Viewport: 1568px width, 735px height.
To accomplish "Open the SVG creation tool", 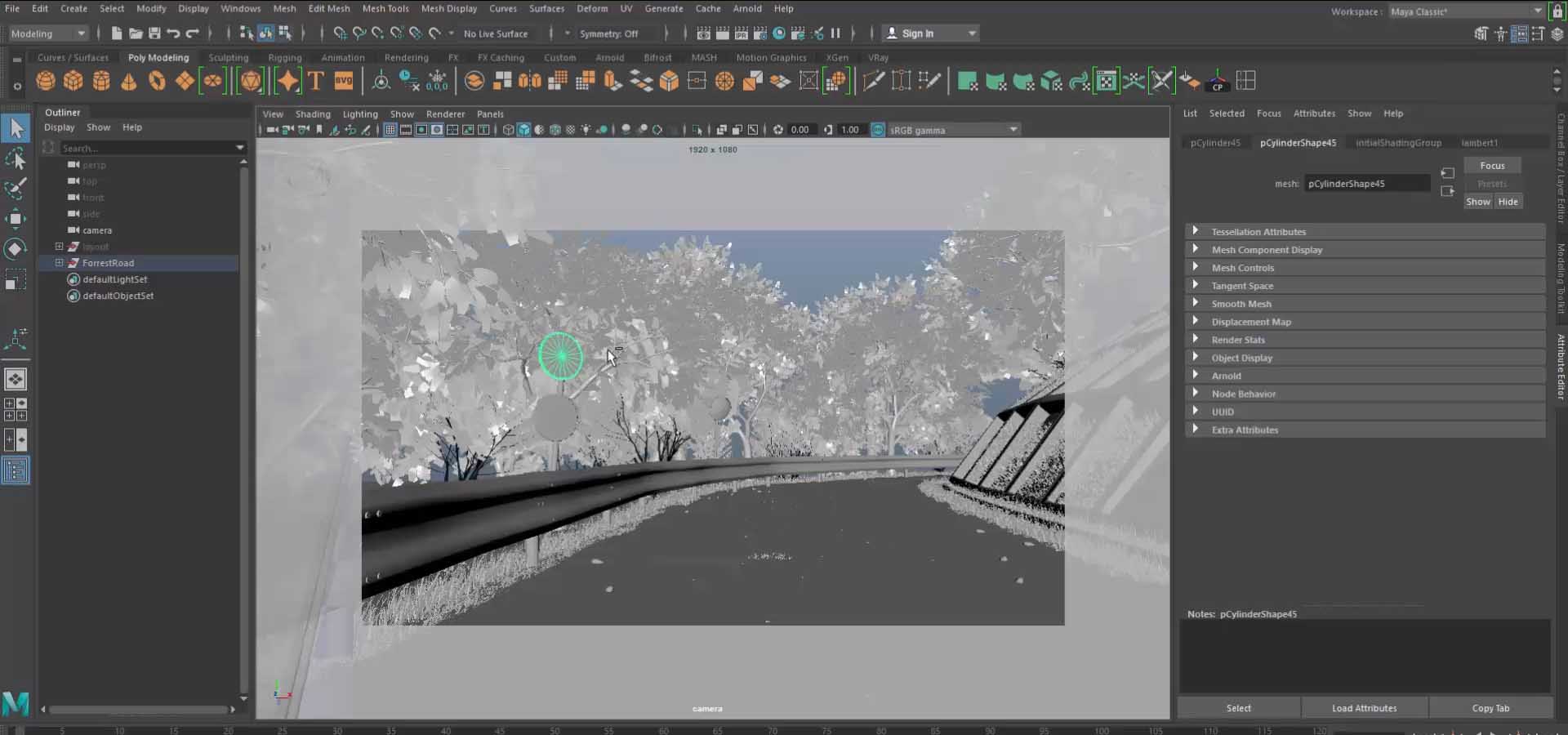I will click(x=344, y=80).
